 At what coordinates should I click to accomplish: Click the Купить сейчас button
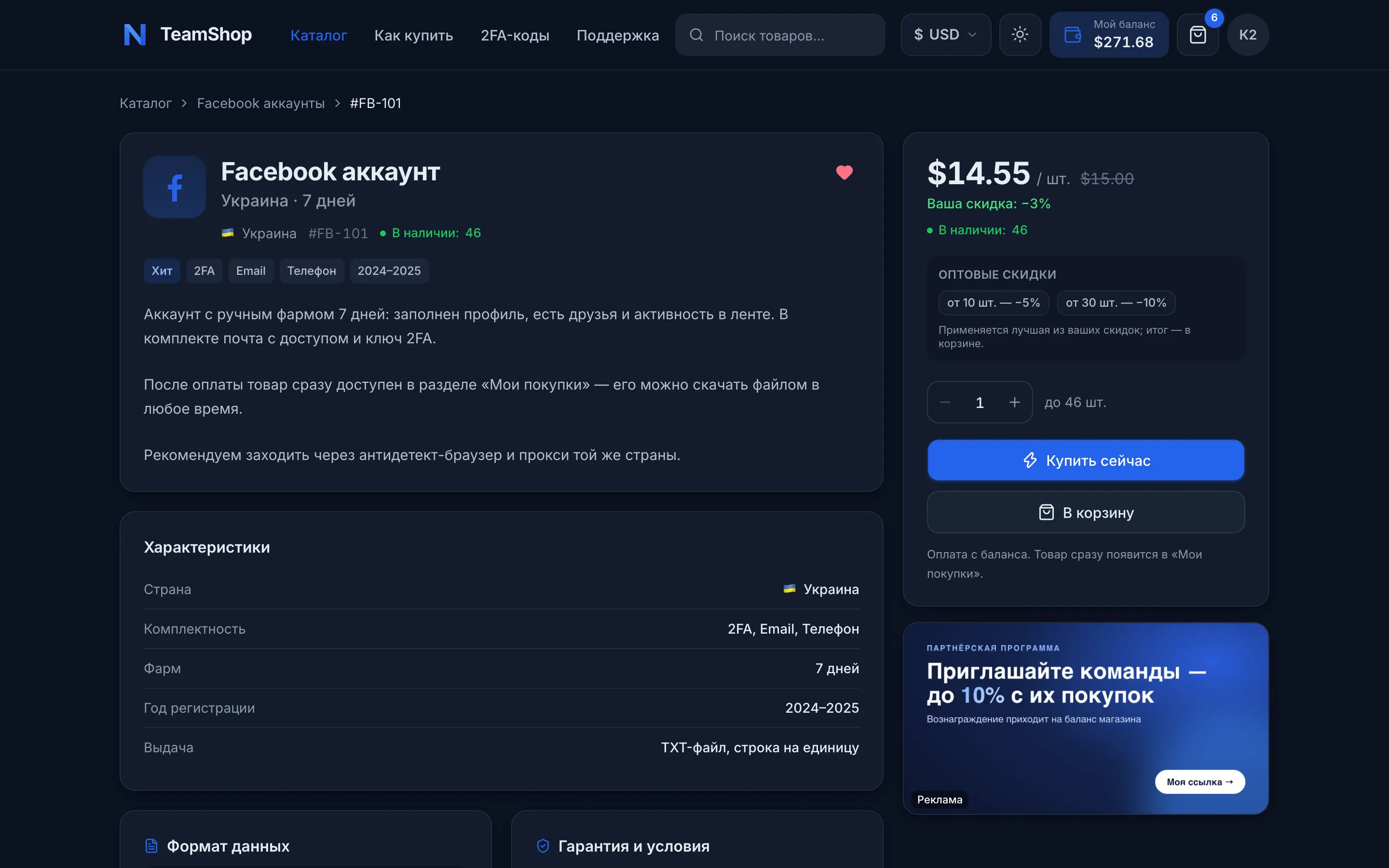[1086, 461]
